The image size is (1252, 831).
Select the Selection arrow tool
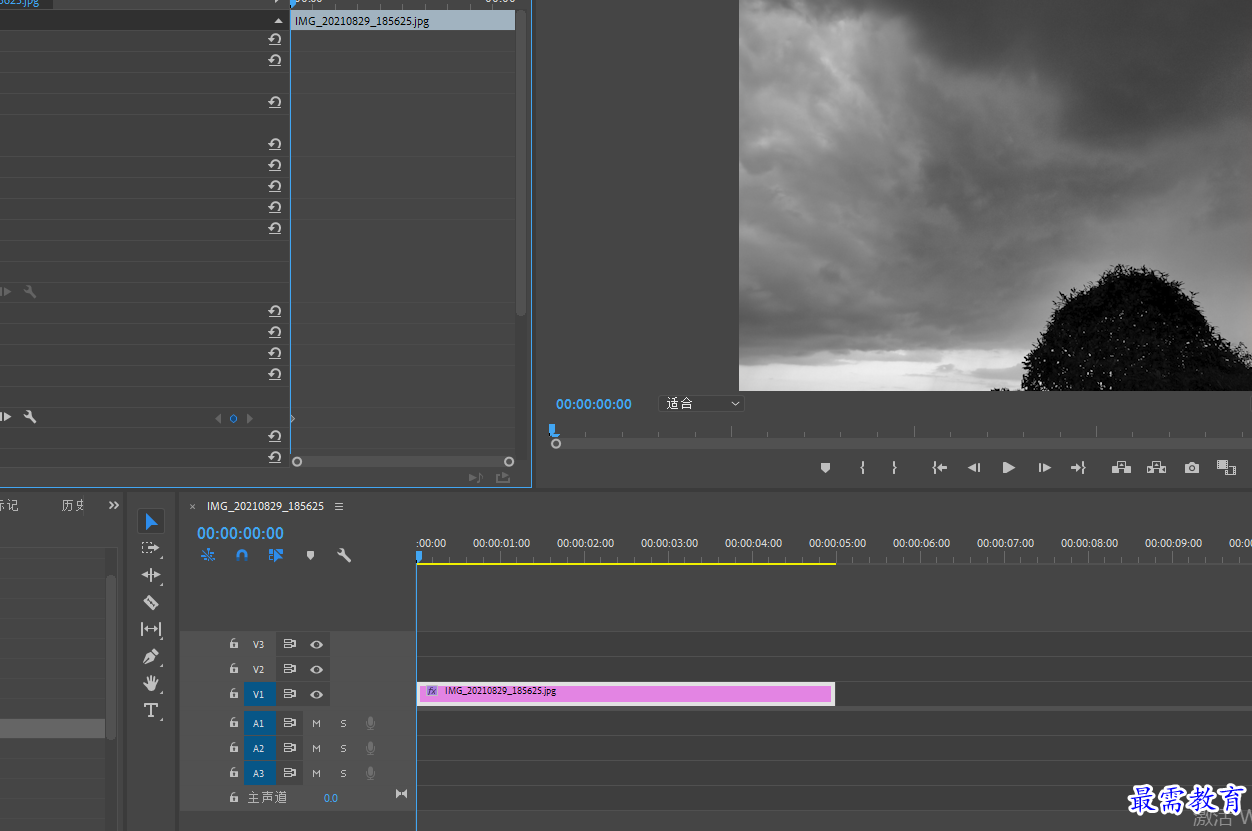151,521
